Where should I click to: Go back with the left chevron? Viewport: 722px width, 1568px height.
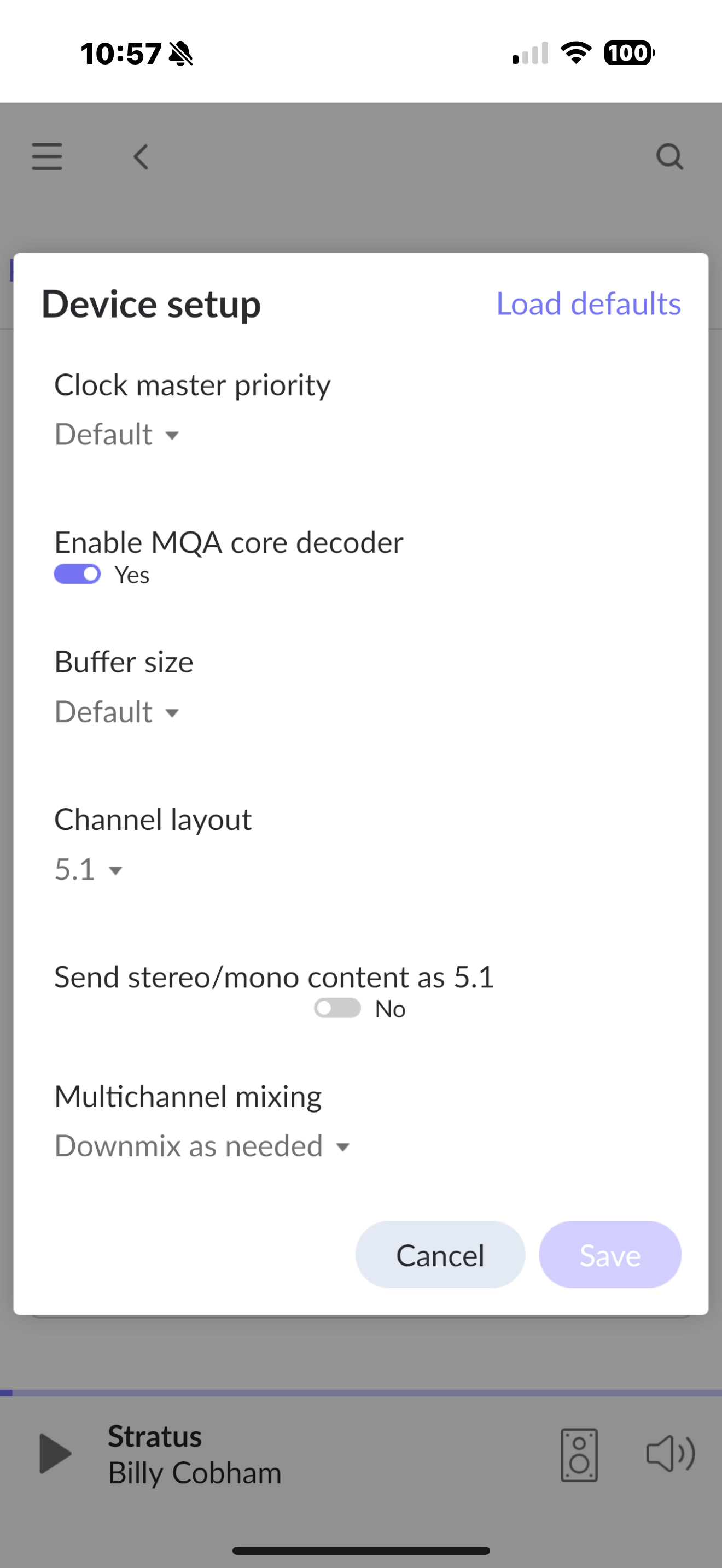pos(141,157)
